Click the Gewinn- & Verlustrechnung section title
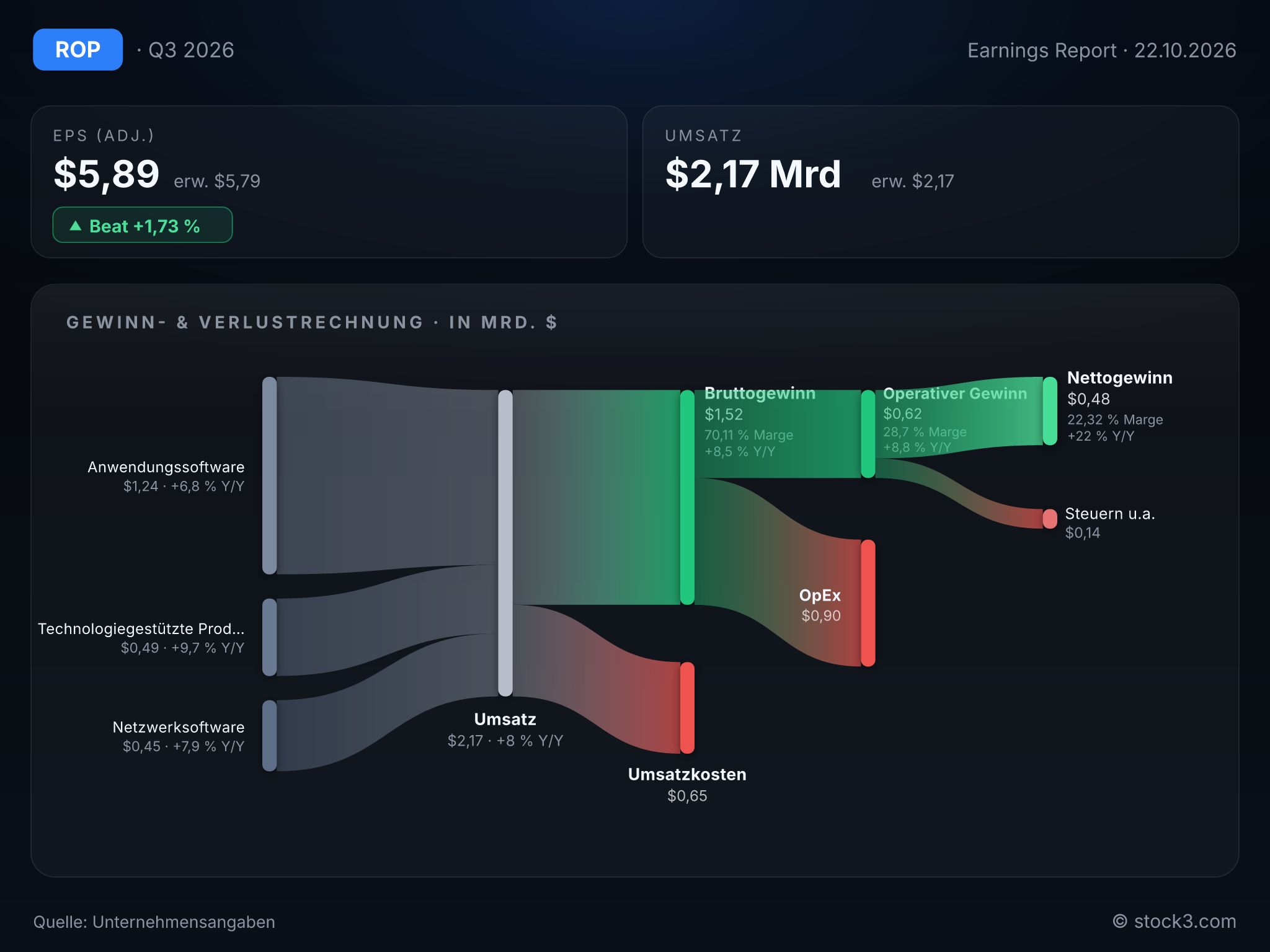The width and height of the screenshot is (1270, 952). point(312,322)
